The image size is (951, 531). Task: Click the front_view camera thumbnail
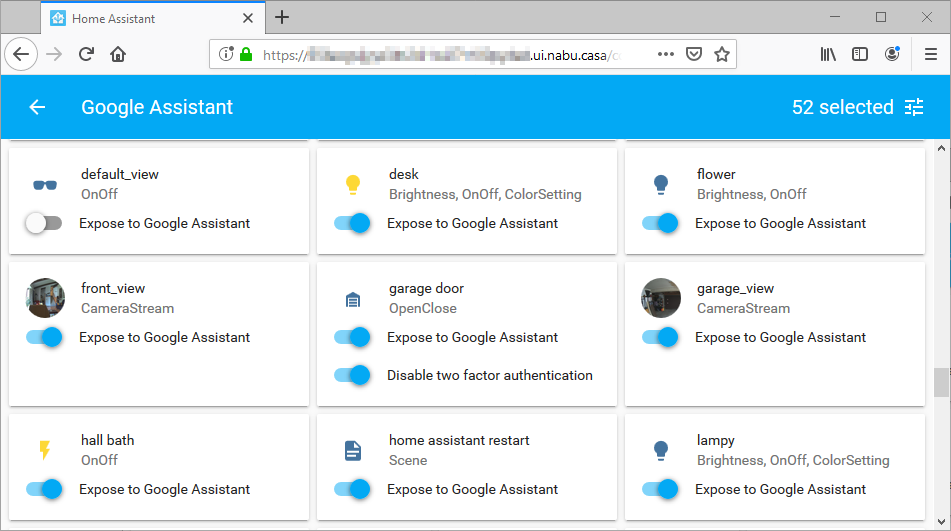point(44,298)
